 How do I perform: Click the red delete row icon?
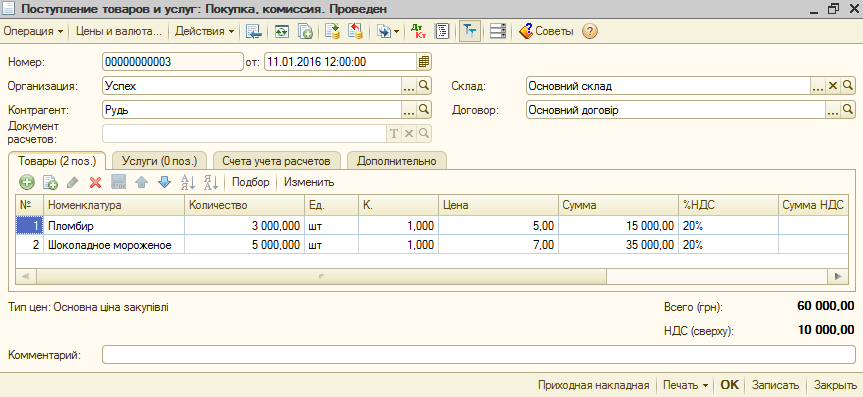click(x=96, y=182)
